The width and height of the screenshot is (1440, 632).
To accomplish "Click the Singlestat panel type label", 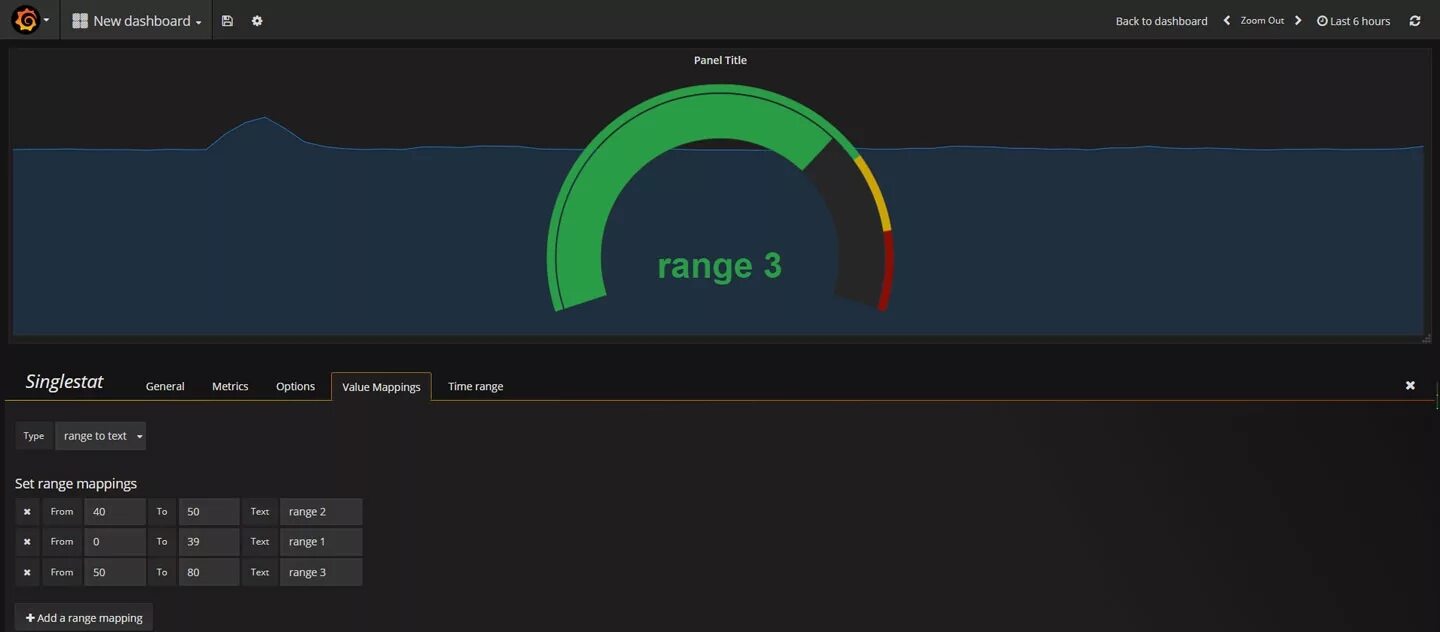I will 64,382.
